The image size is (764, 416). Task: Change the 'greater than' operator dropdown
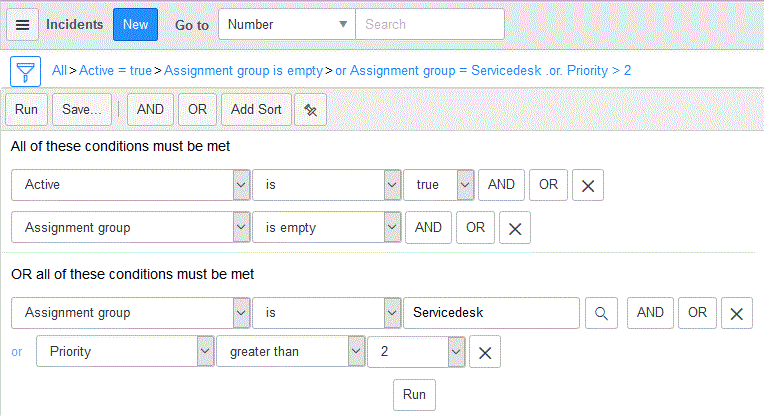point(290,352)
